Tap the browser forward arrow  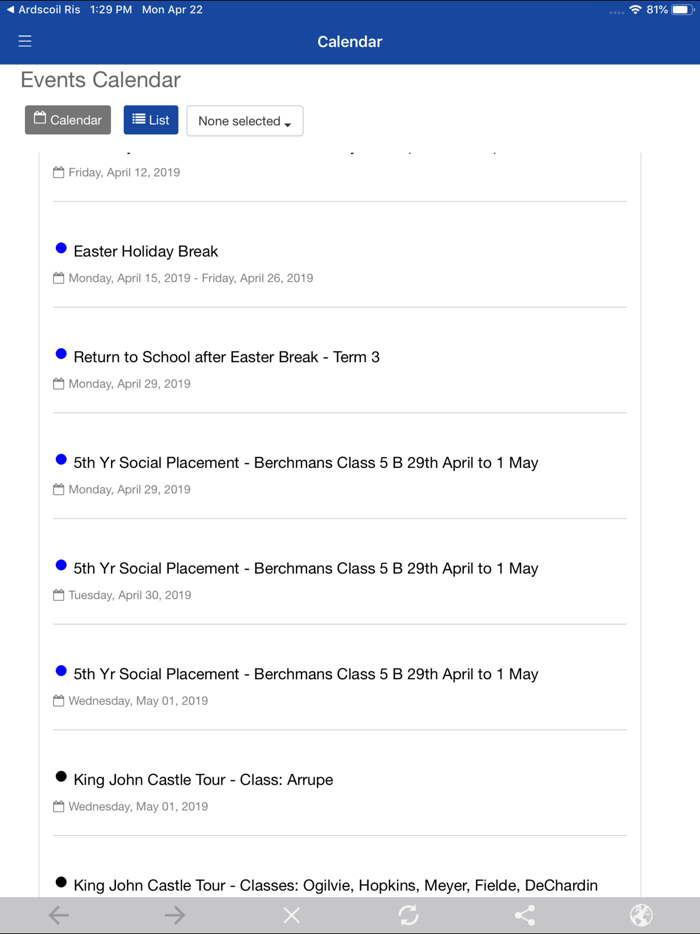click(x=175, y=915)
